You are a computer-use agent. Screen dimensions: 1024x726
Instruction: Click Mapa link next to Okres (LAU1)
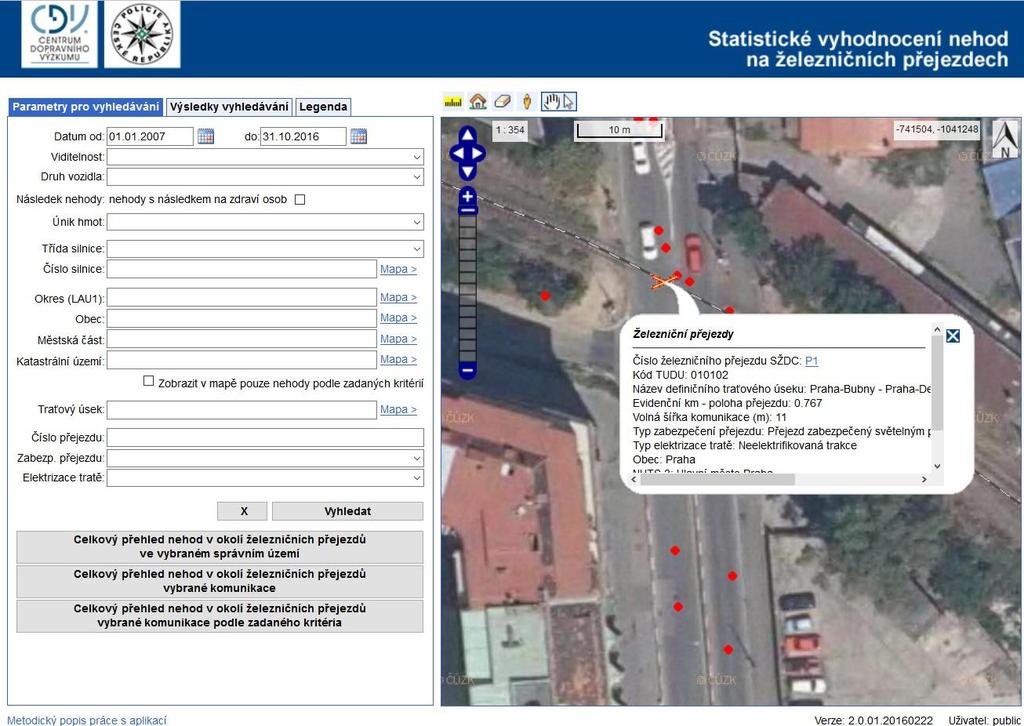[x=398, y=298]
